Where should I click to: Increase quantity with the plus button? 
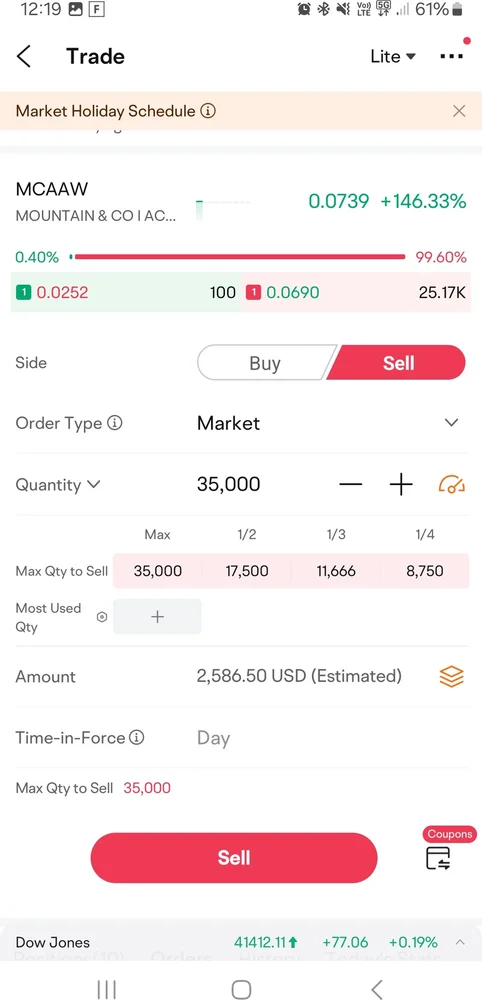point(401,485)
